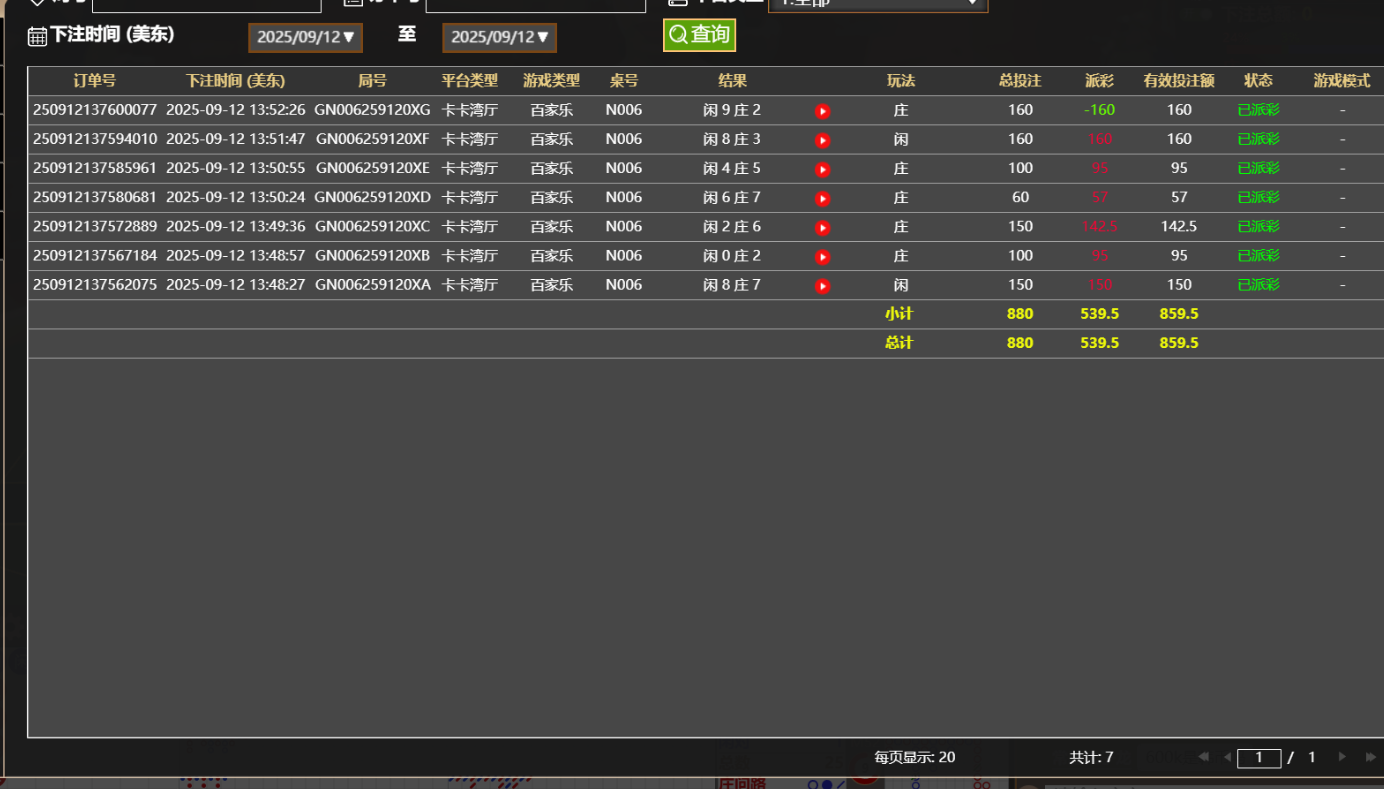
Task: Select order number 250912137600077
Action: [x=95, y=110]
